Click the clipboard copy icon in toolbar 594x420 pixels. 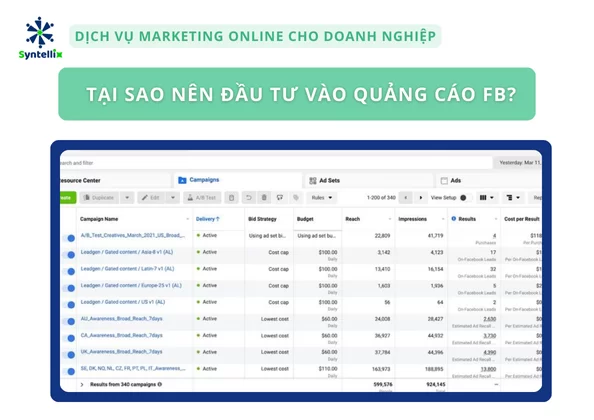(x=231, y=198)
